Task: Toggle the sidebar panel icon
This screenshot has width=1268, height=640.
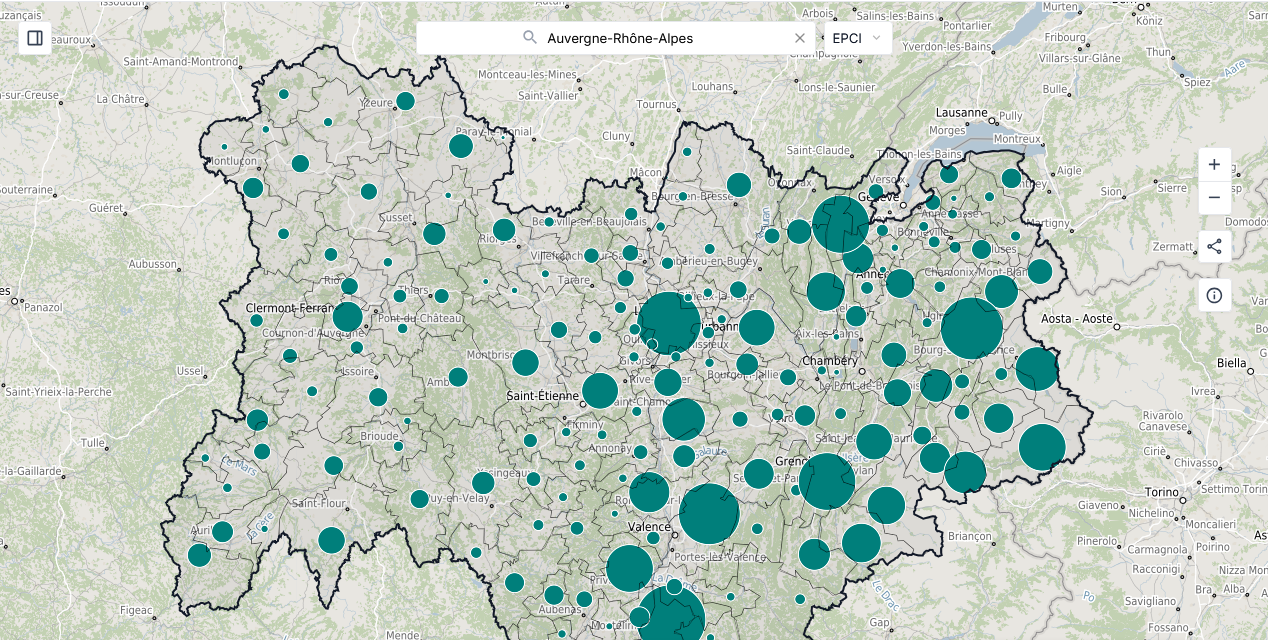Action: (35, 38)
